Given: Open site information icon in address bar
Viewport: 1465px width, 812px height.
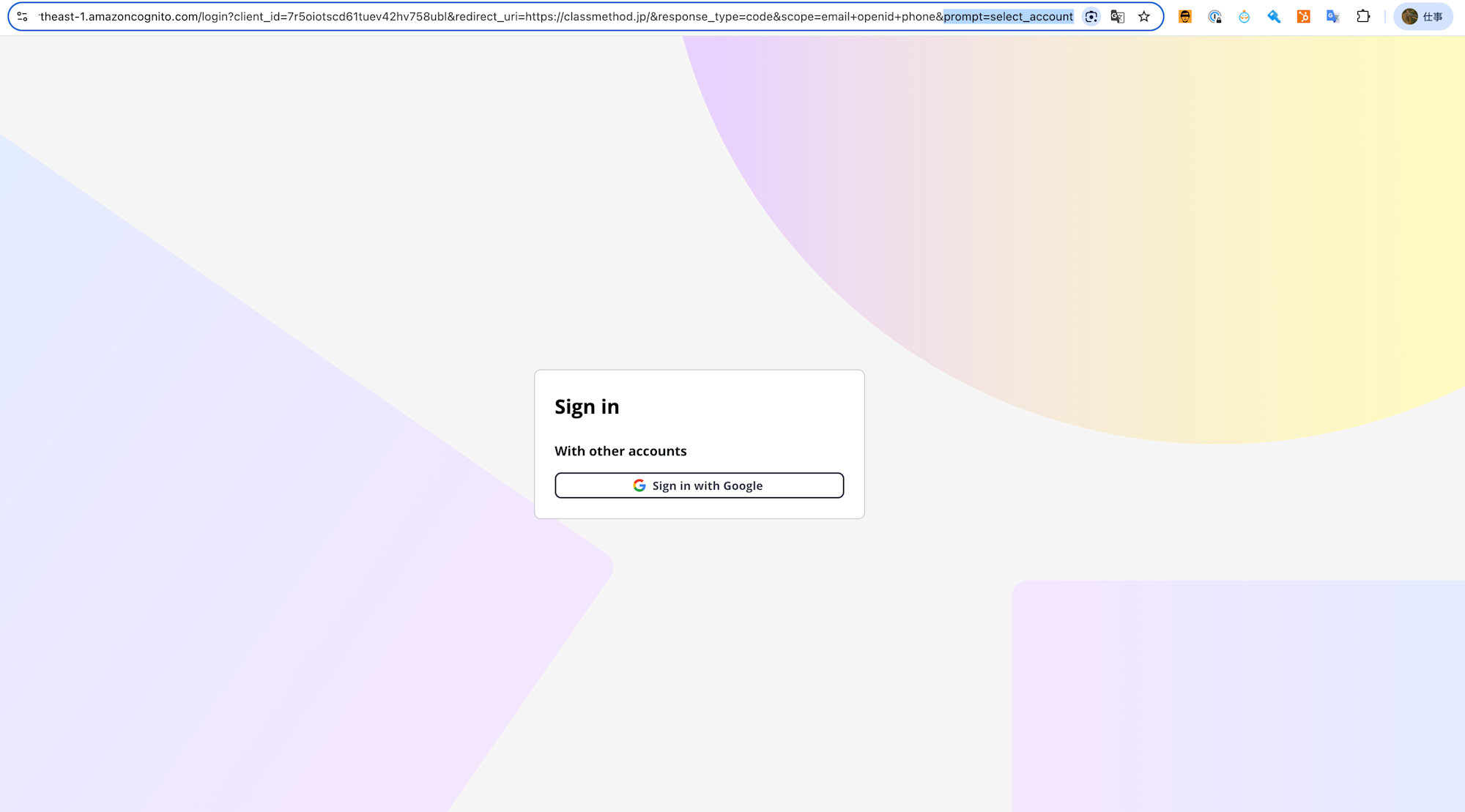Looking at the screenshot, I should click(23, 16).
